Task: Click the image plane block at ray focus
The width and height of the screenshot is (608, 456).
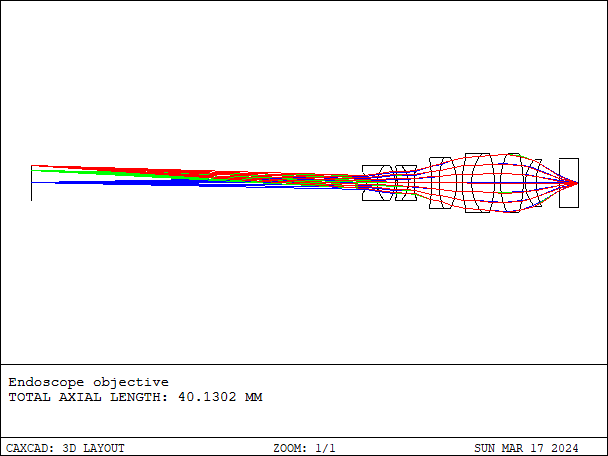Action: (569, 183)
